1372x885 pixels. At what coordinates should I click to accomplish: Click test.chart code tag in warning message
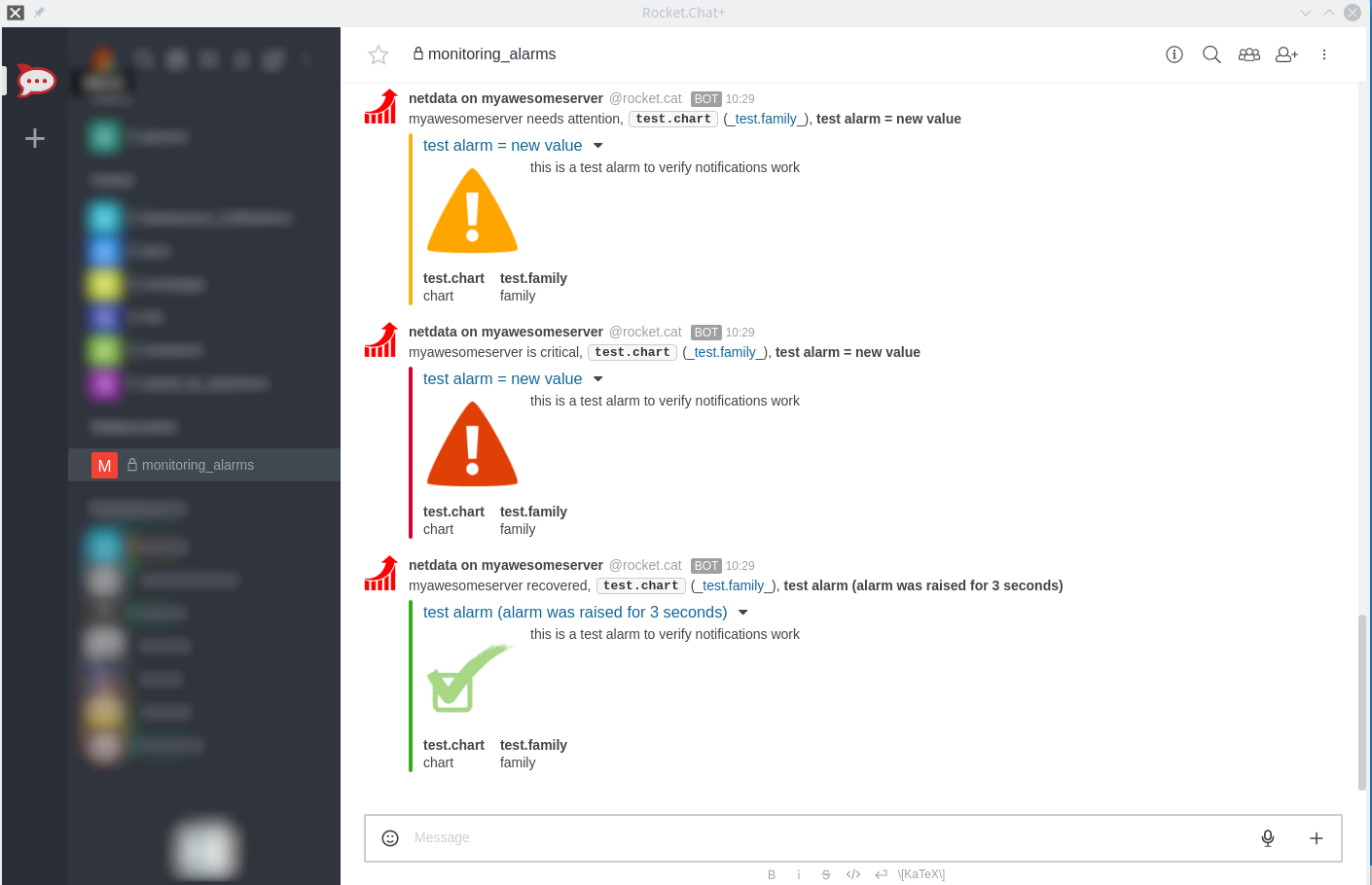673,119
